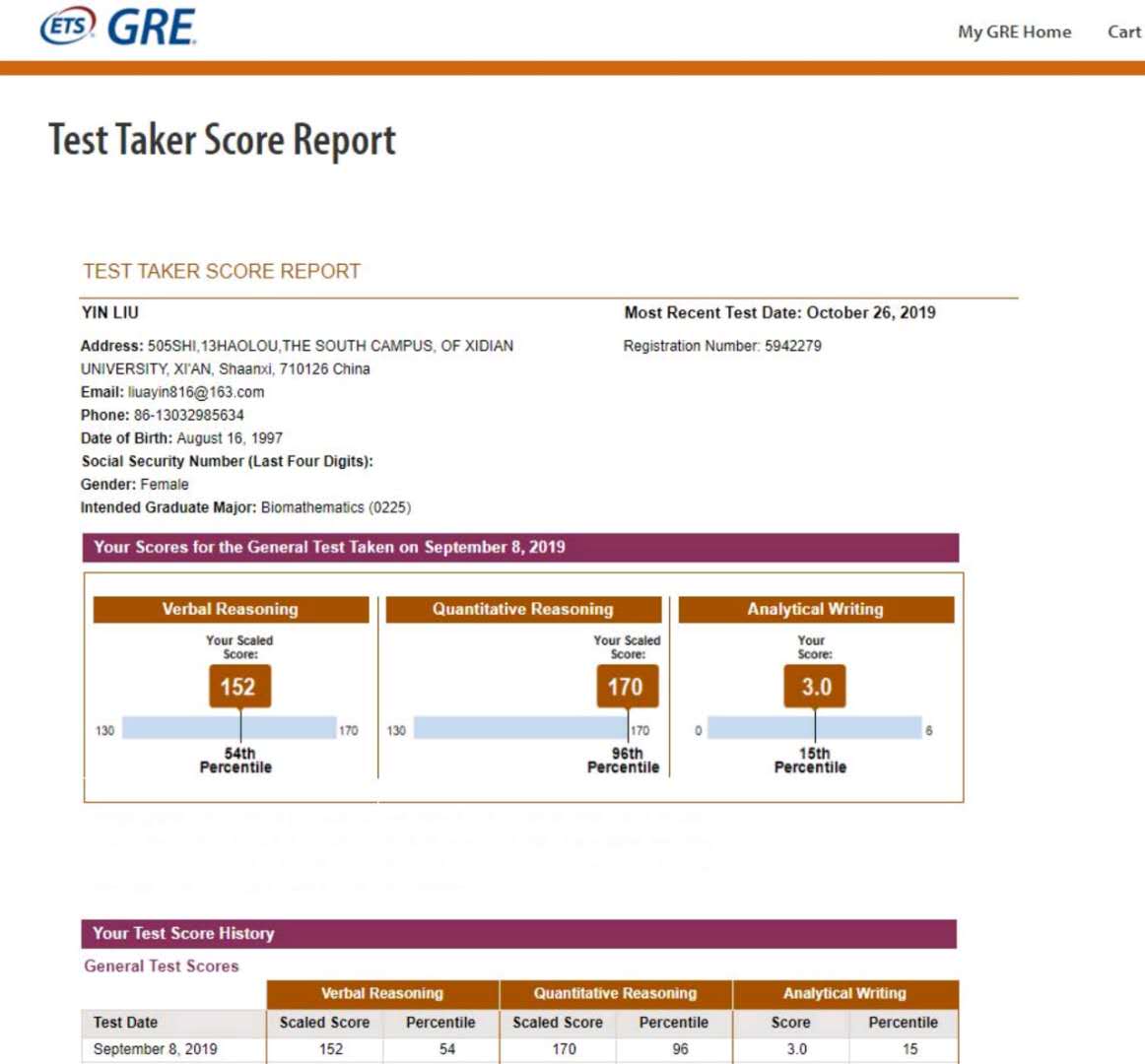The image size is (1145, 1064).
Task: Click the Your Scores for General Test banner
Action: (x=329, y=548)
